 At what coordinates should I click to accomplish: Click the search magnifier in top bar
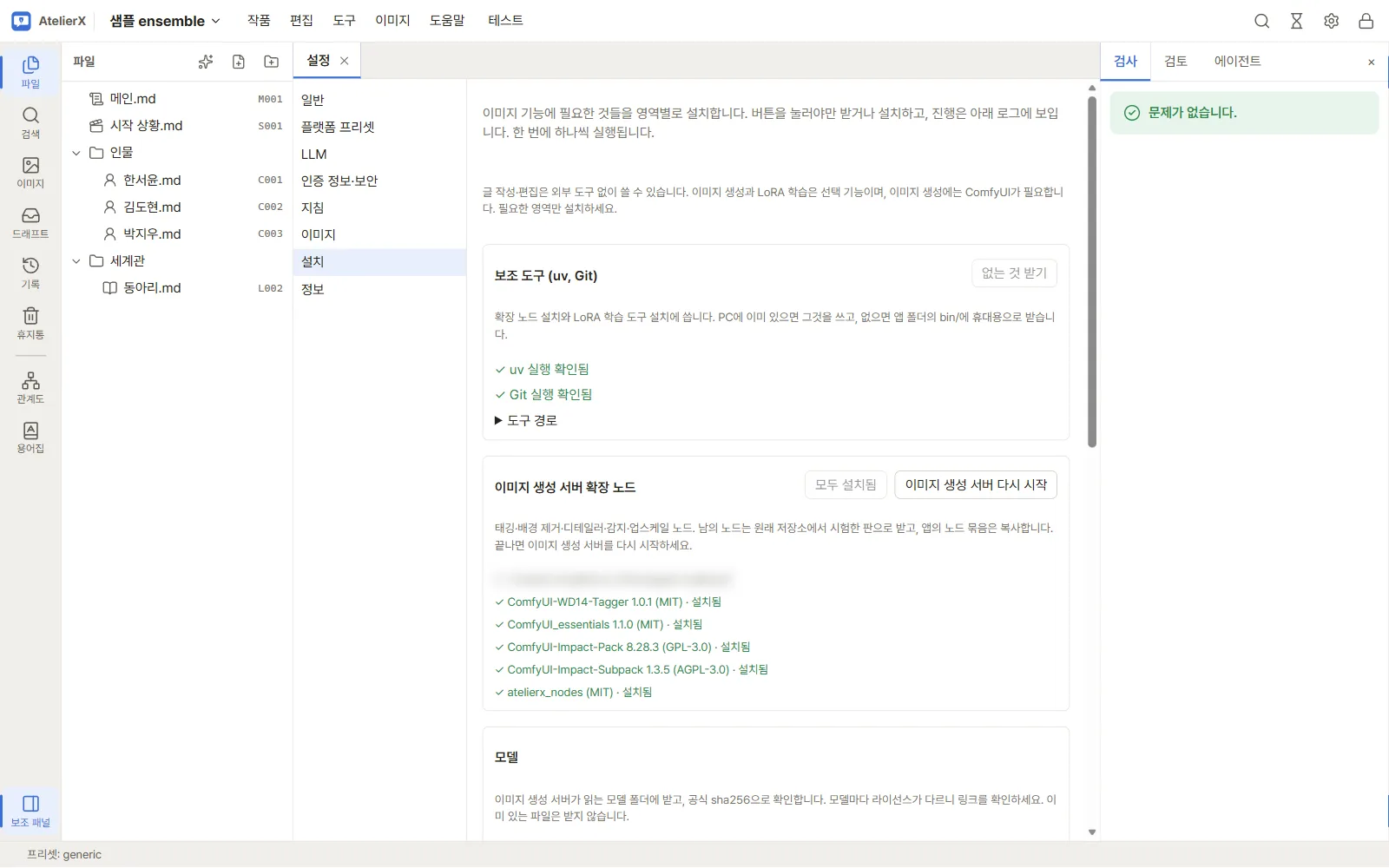click(x=1262, y=21)
